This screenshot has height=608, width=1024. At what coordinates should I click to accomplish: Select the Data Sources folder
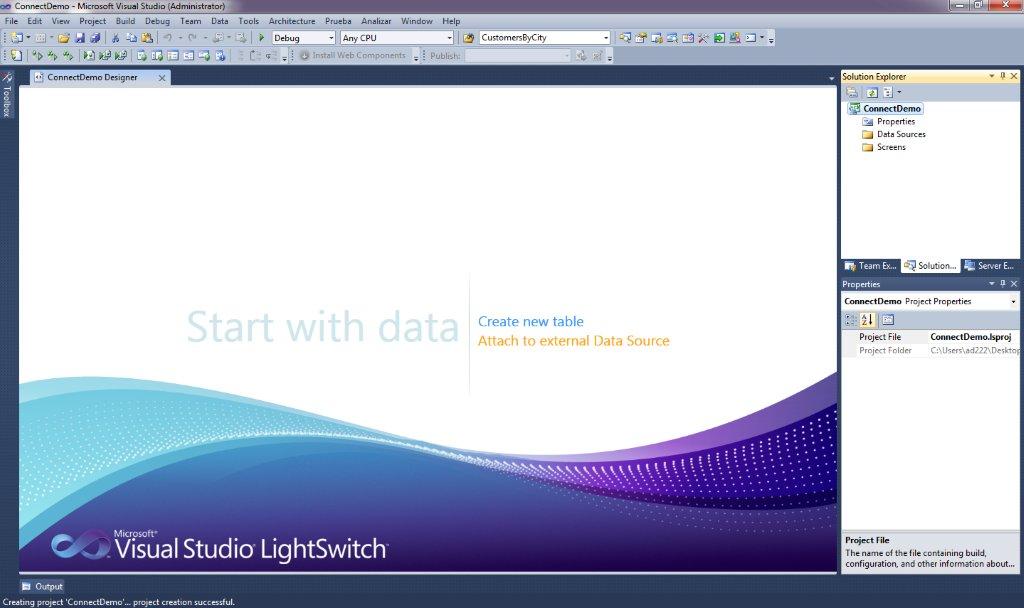tap(901, 135)
